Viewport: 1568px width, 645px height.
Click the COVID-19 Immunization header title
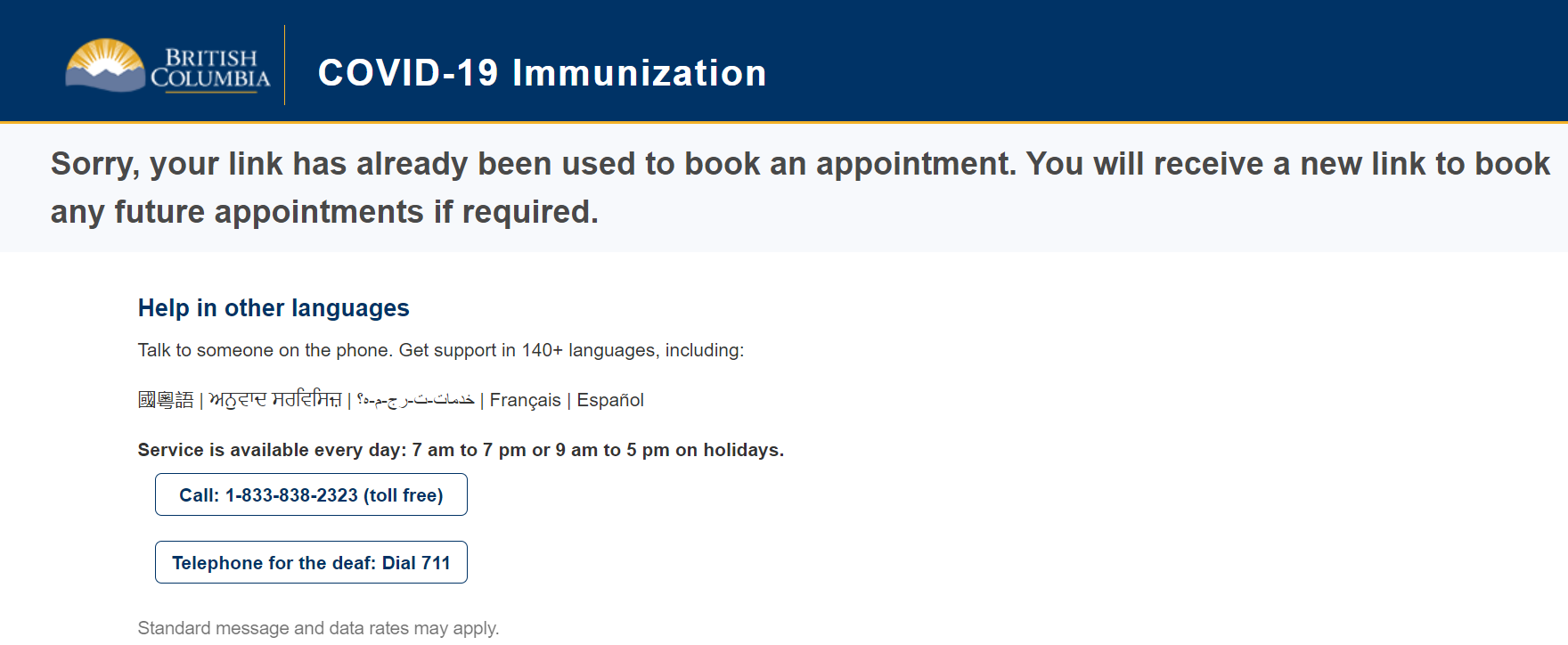[542, 73]
